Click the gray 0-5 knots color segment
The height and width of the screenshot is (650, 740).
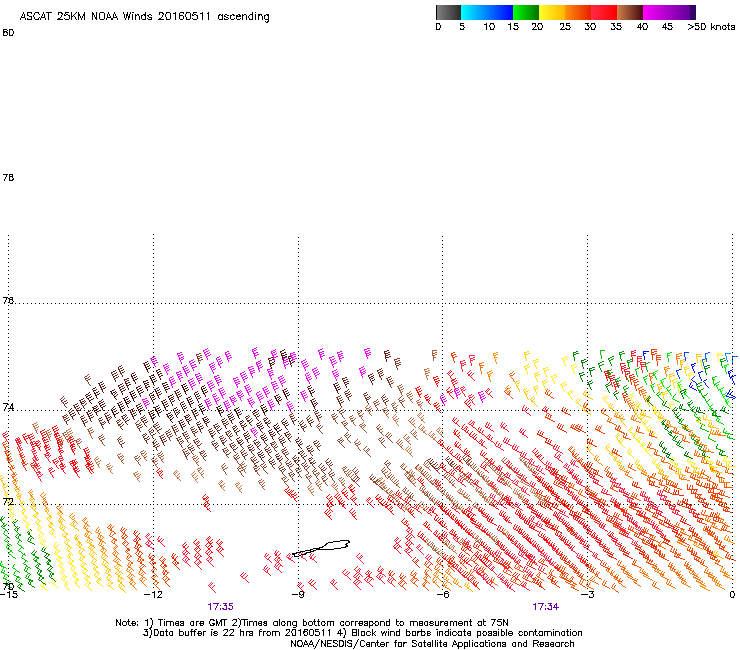click(448, 12)
